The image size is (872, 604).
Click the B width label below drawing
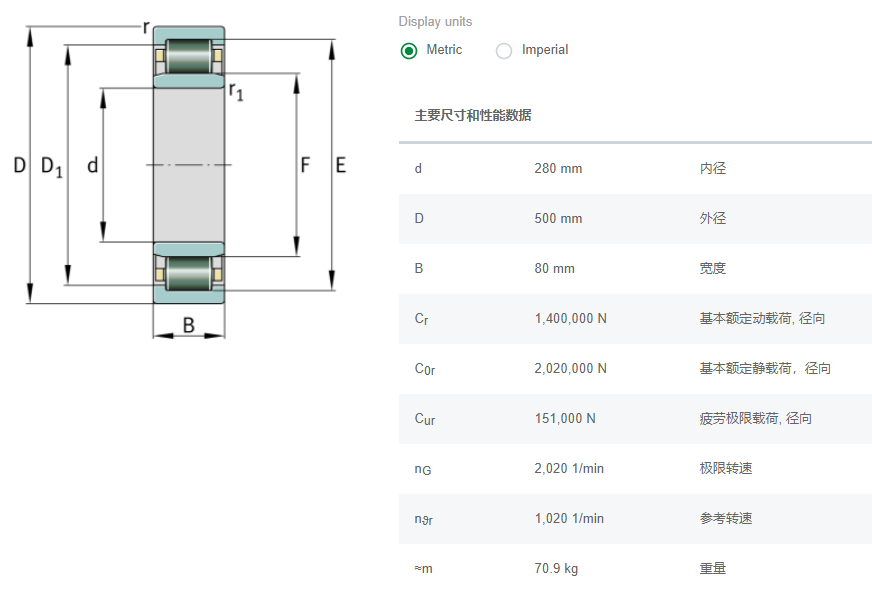click(189, 324)
